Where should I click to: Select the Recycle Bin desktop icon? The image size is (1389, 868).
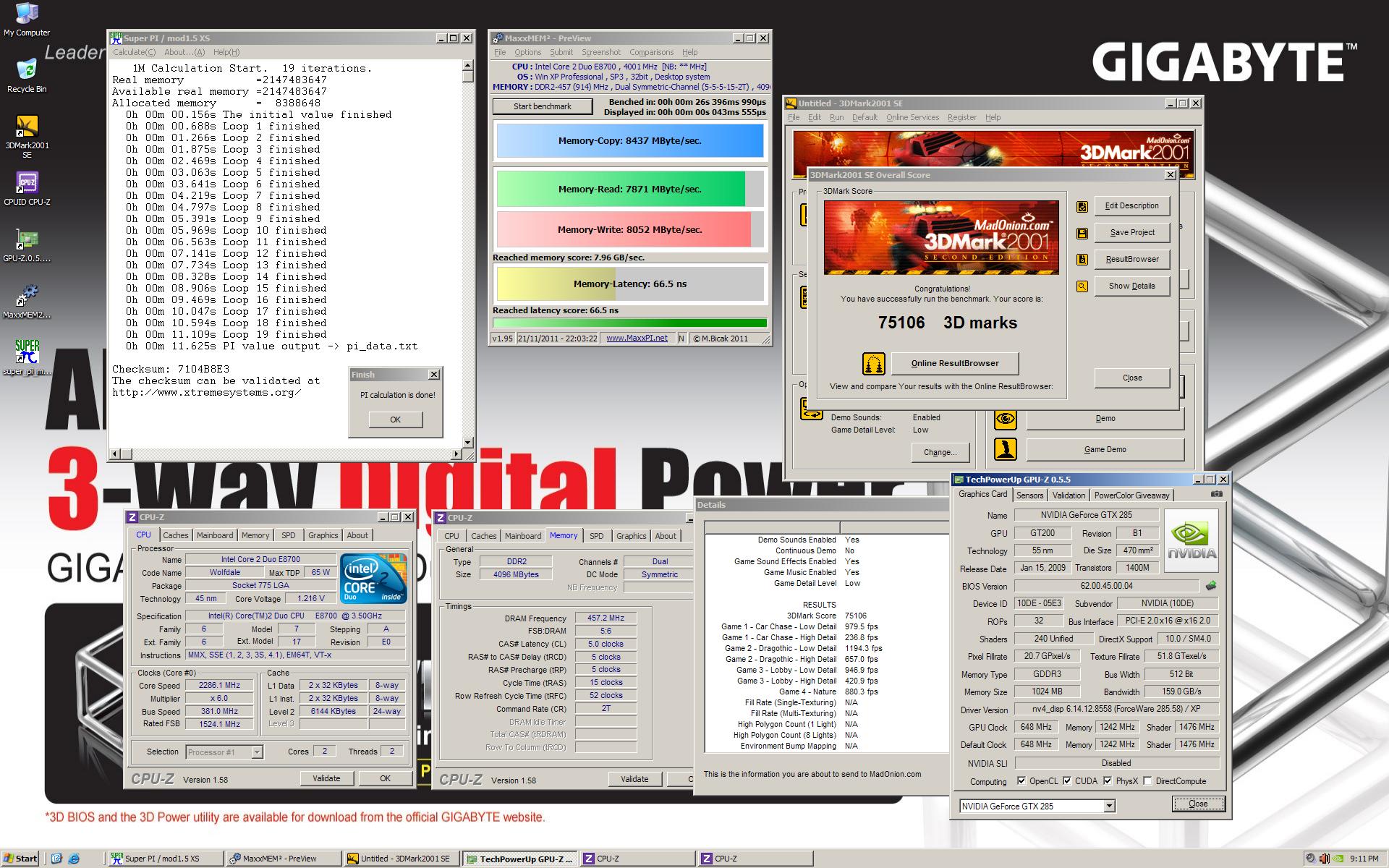27,76
